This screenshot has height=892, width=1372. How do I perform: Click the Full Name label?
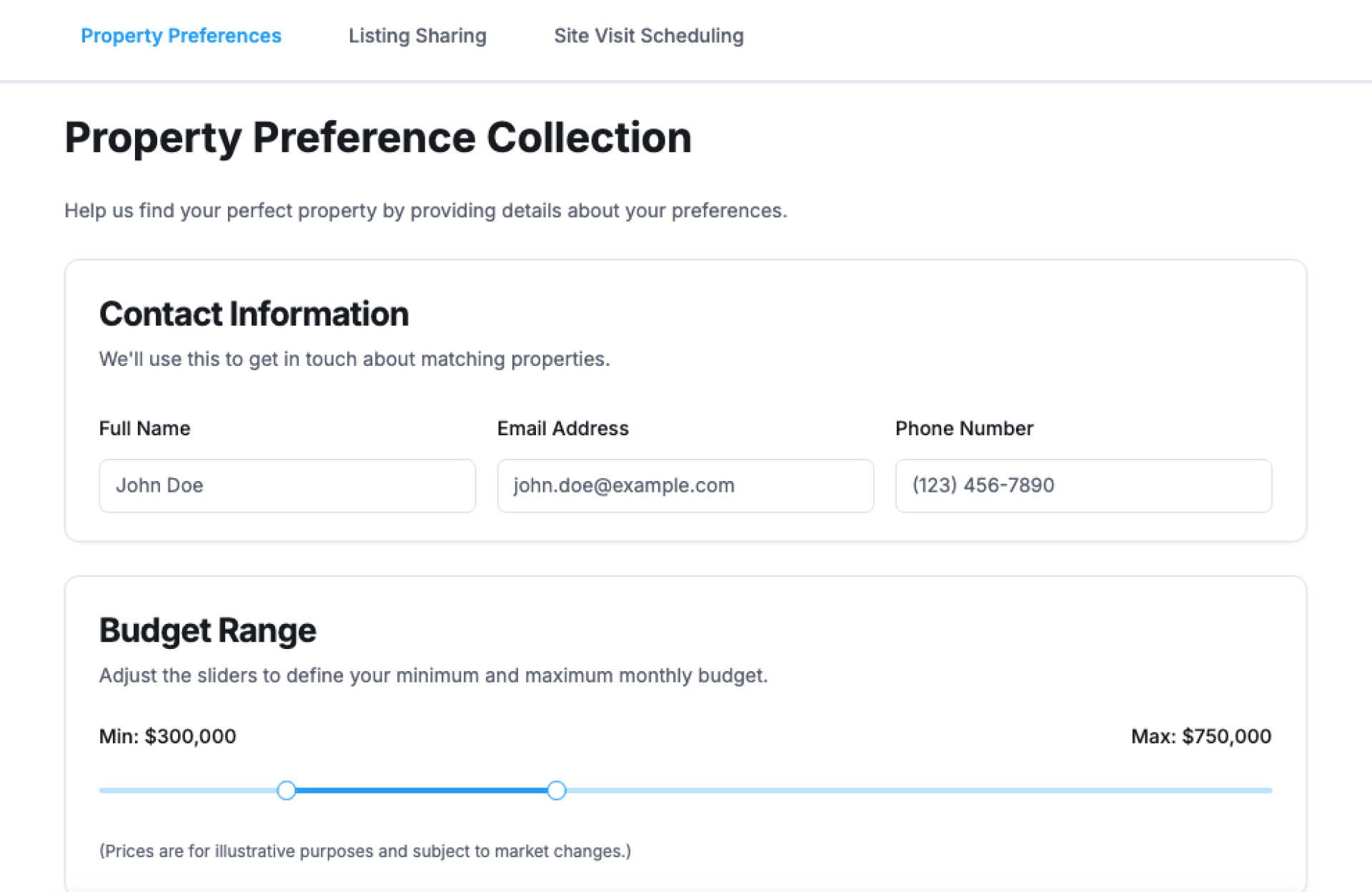pos(144,428)
